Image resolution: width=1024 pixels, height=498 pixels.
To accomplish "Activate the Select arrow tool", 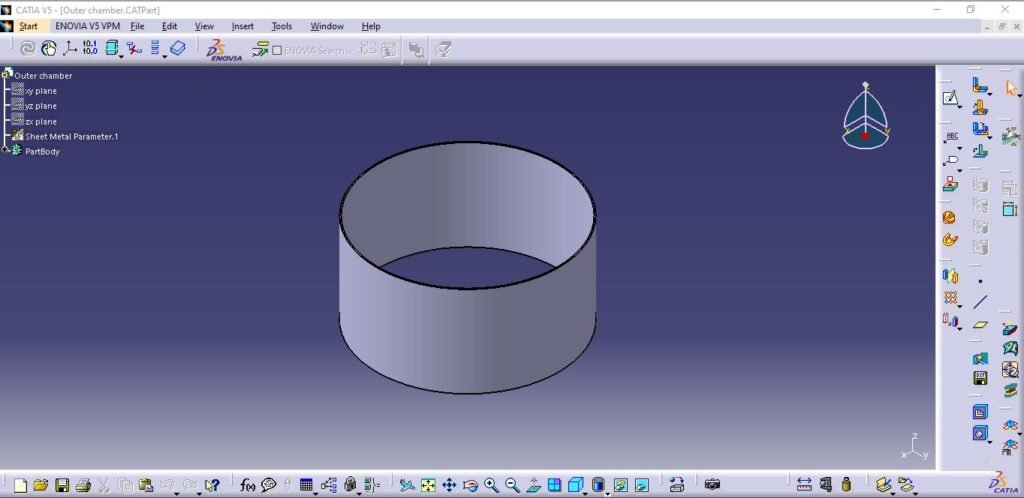I will 1011,87.
